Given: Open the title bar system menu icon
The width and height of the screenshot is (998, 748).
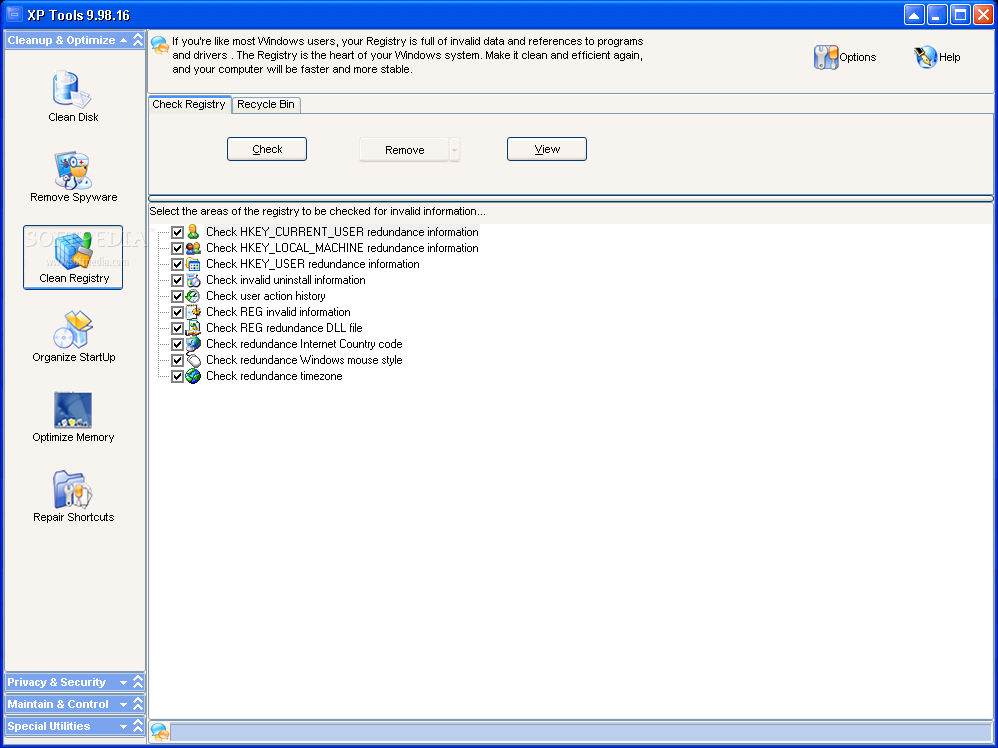Looking at the screenshot, I should [x=14, y=14].
